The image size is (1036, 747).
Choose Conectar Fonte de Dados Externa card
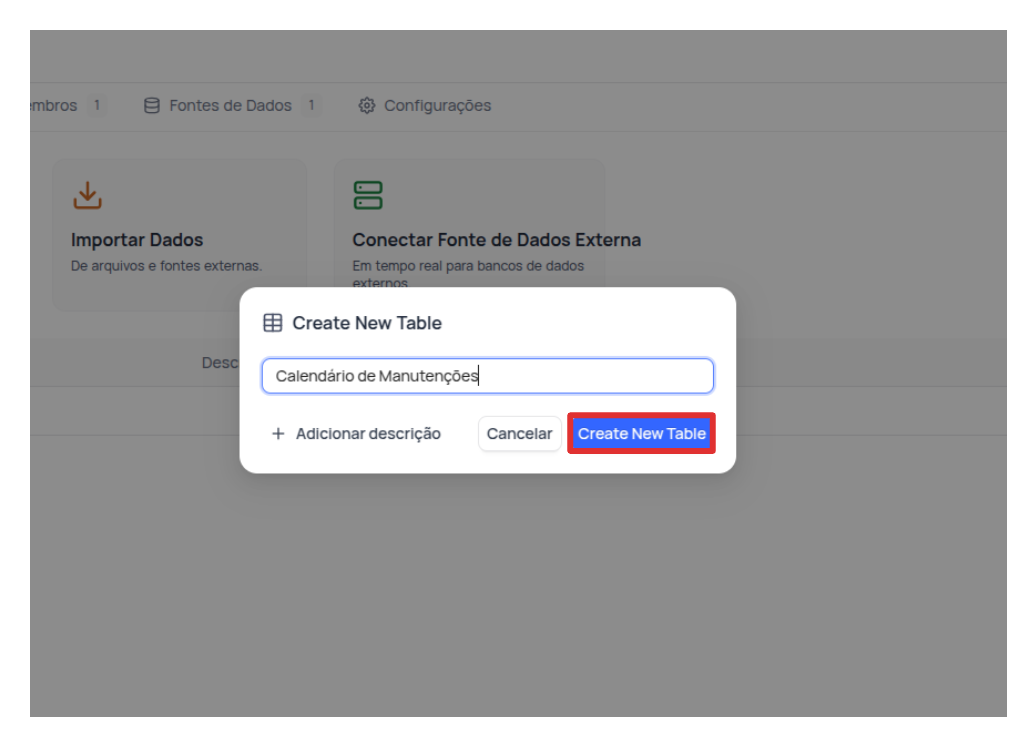[496, 240]
